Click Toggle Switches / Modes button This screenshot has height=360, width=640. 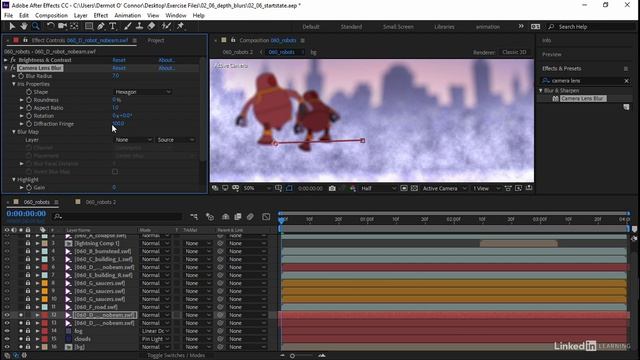pyautogui.click(x=176, y=356)
